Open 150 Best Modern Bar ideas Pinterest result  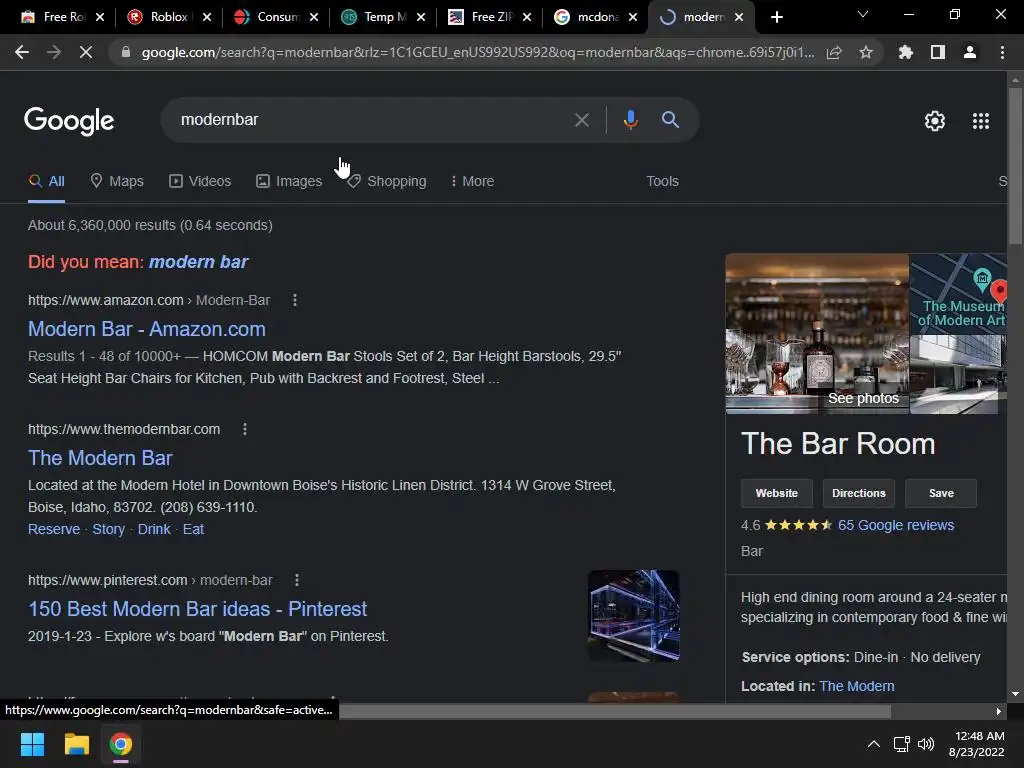click(197, 609)
